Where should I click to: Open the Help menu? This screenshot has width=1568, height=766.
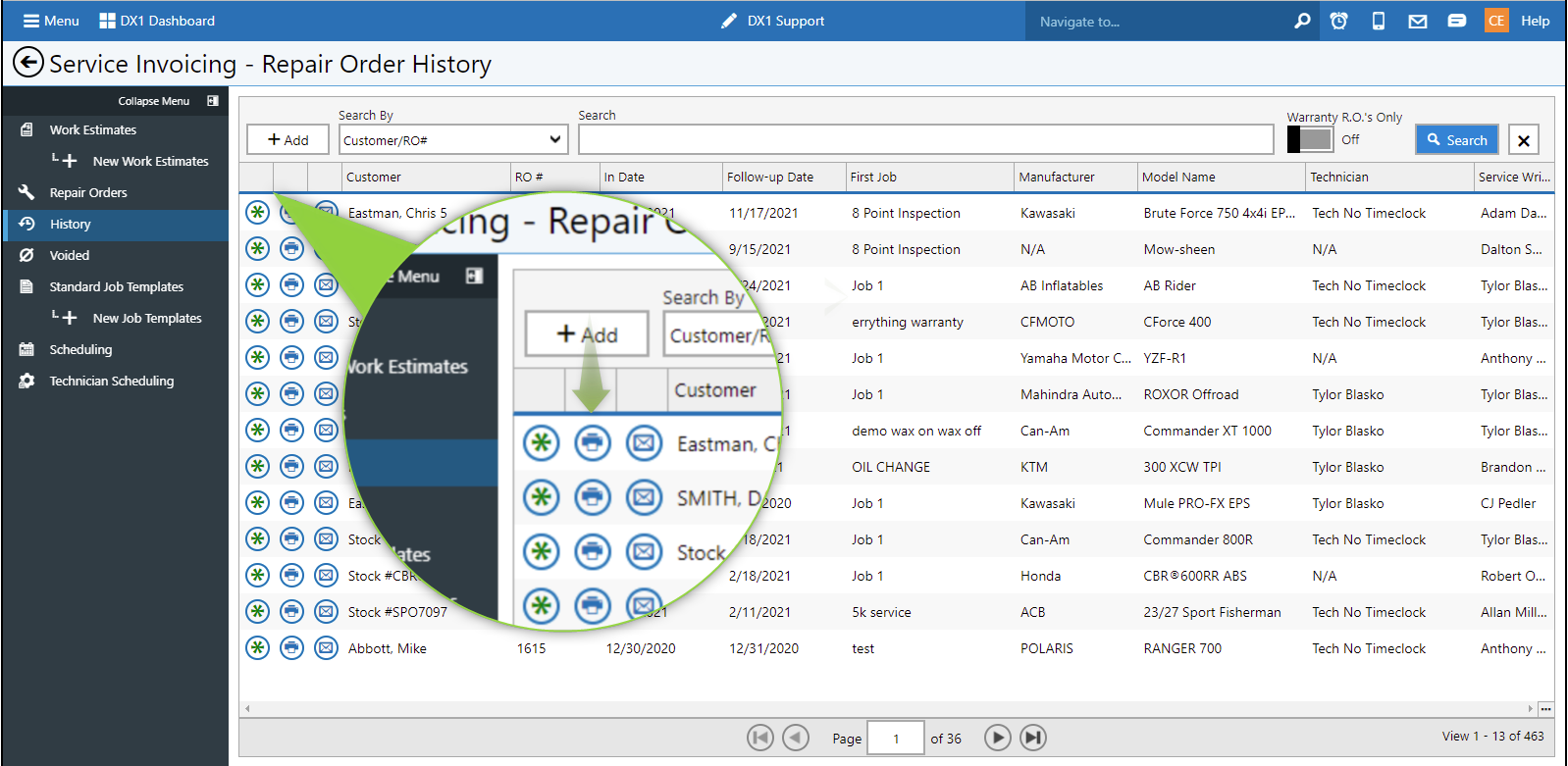pyautogui.click(x=1536, y=21)
